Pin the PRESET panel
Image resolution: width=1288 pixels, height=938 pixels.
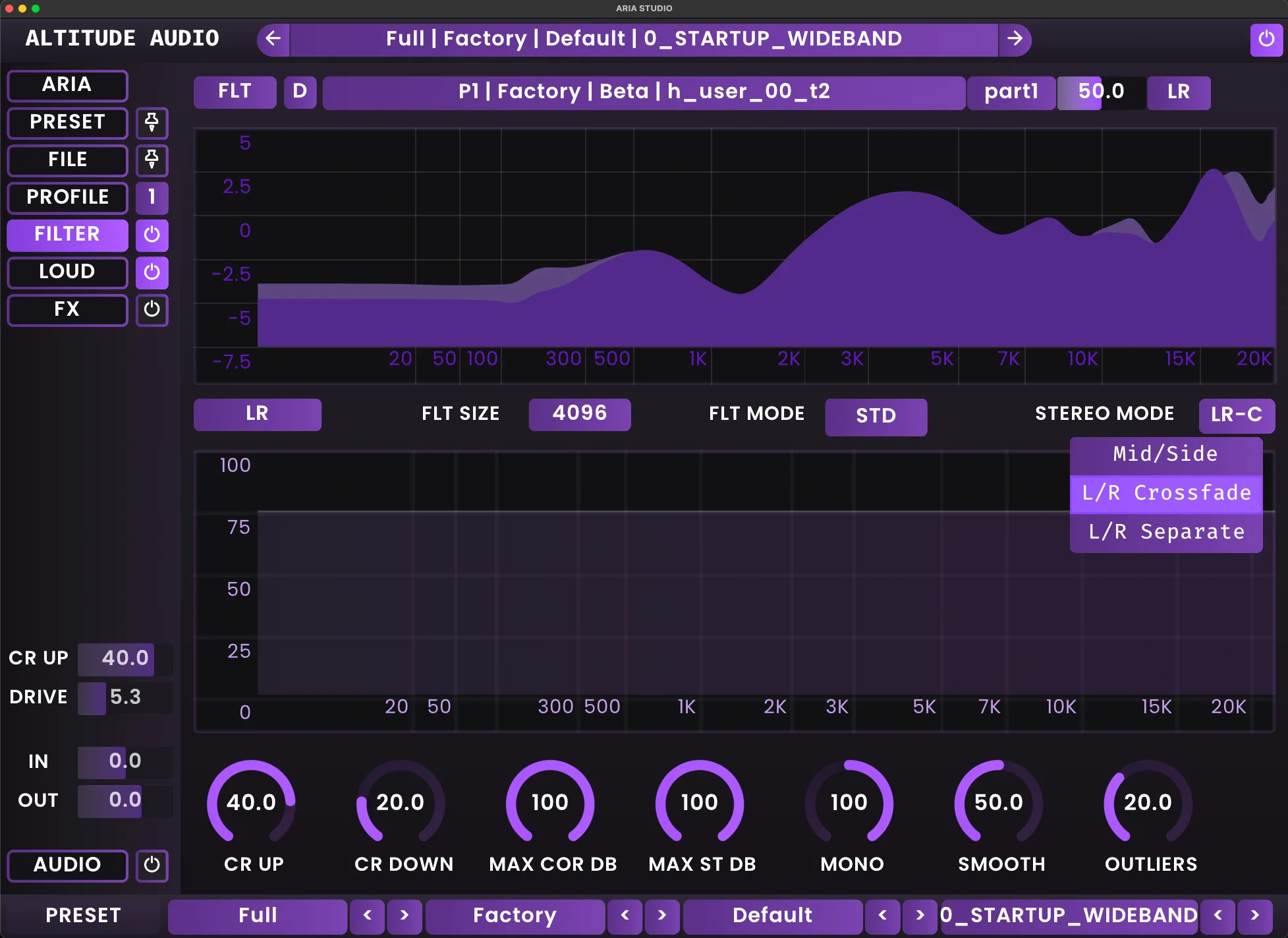click(x=152, y=123)
